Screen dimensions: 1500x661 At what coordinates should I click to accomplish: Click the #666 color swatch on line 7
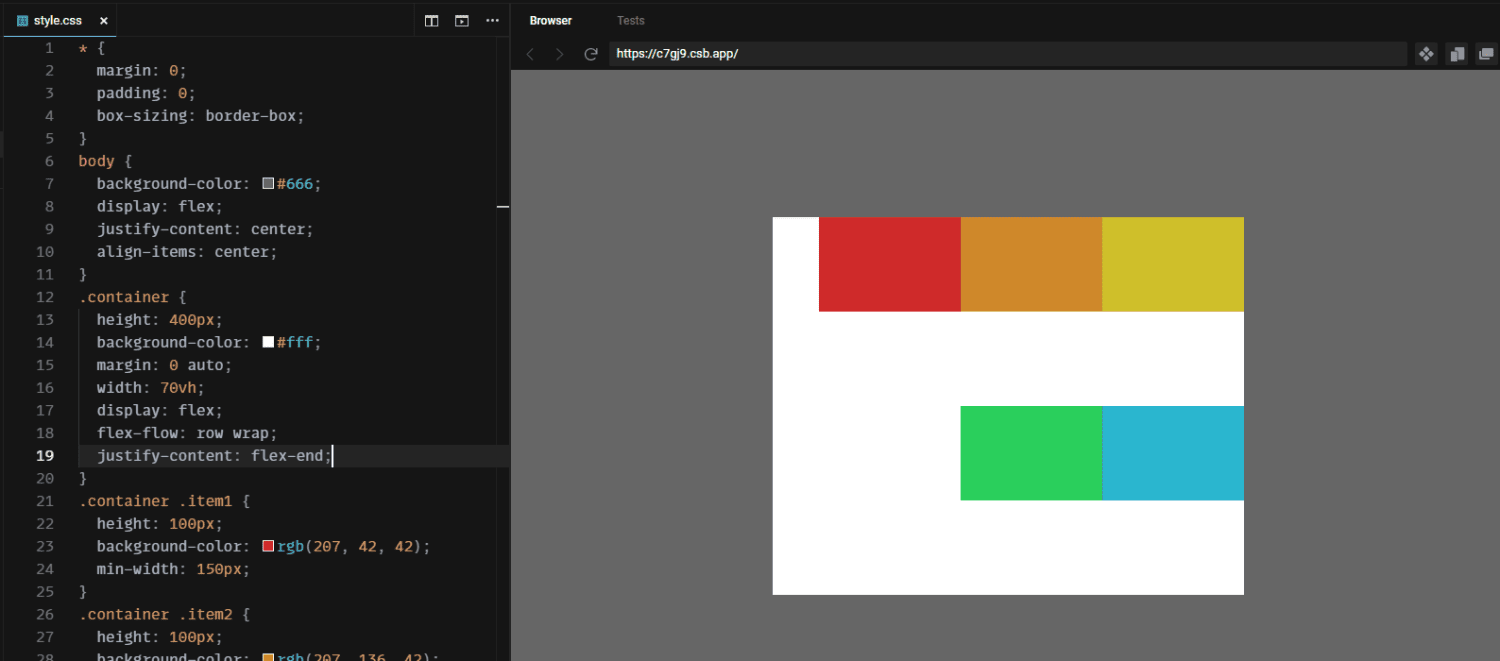pyautogui.click(x=268, y=184)
